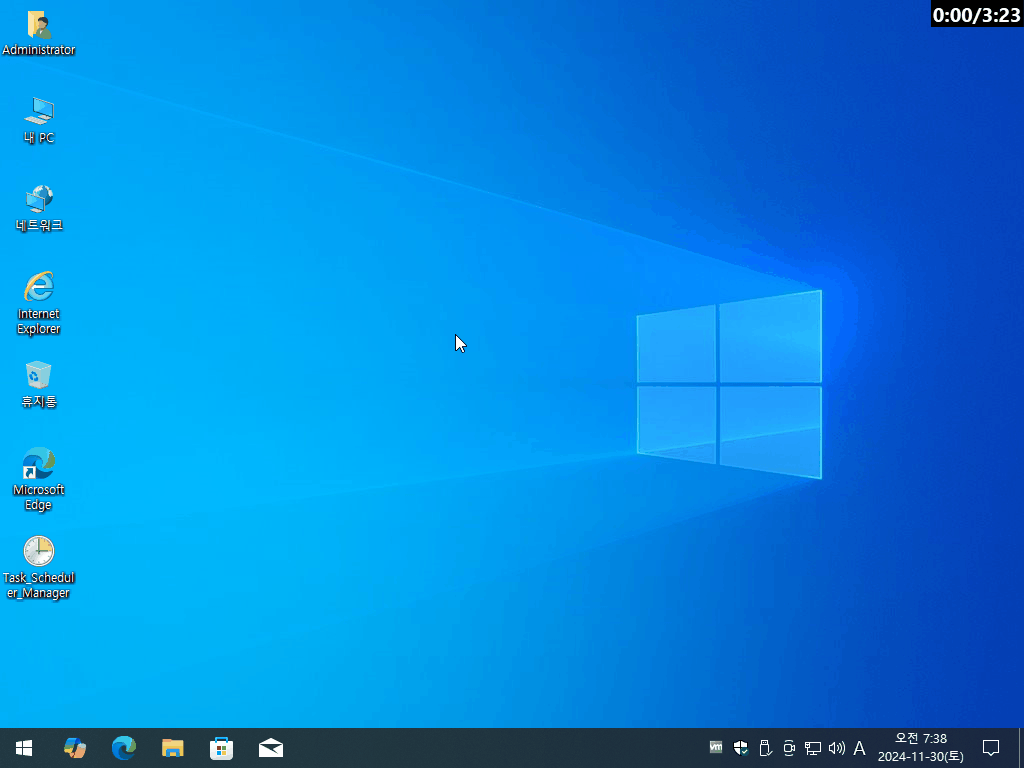Open File Explorer from the taskbar

(x=173, y=748)
